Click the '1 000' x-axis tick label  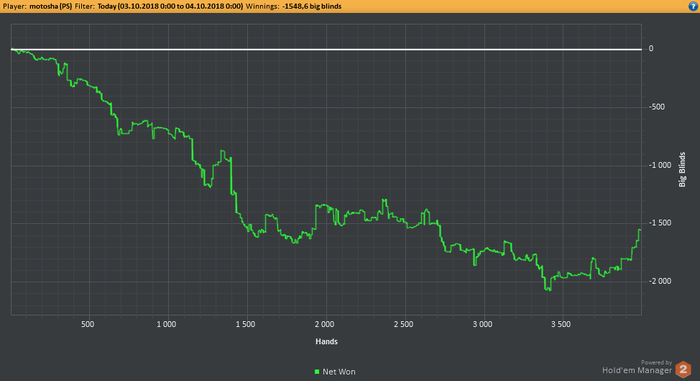[166, 324]
